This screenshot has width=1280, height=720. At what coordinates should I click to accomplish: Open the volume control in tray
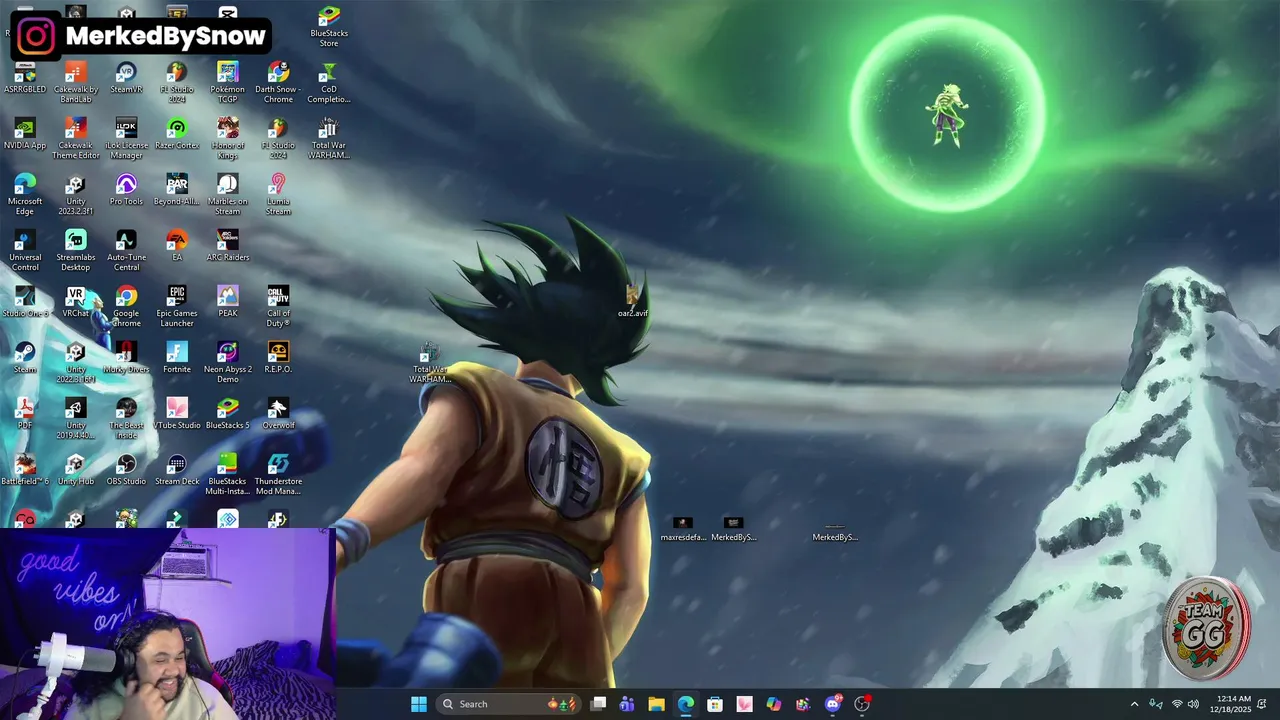tap(1194, 704)
